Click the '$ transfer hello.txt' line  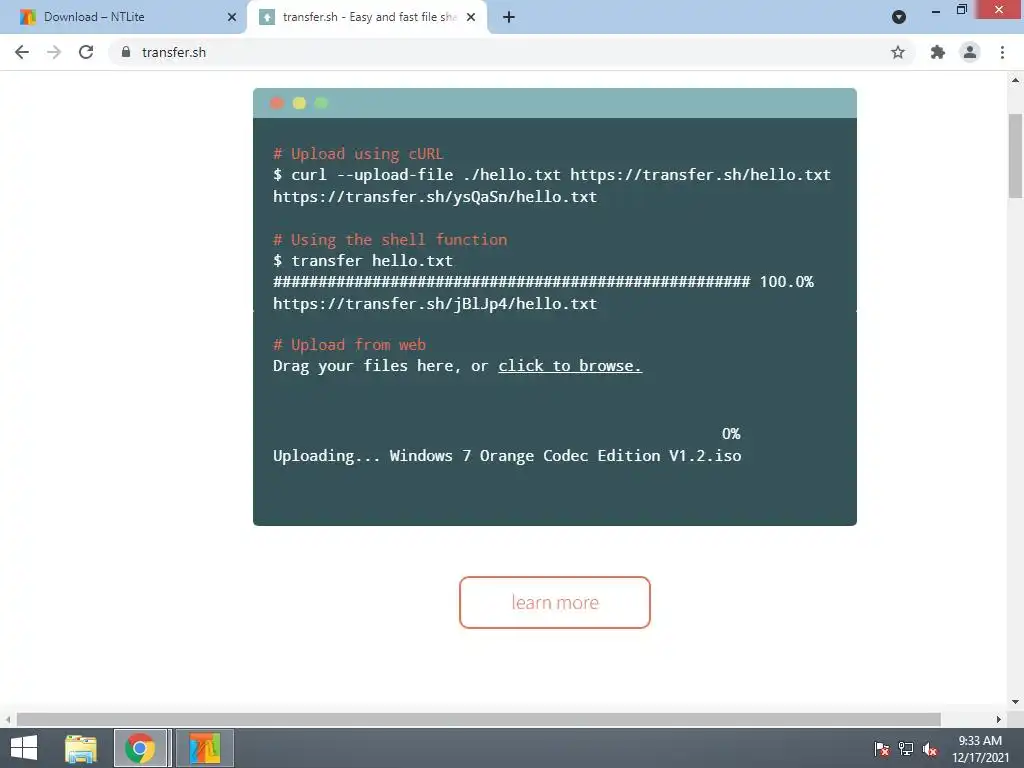[x=363, y=261]
